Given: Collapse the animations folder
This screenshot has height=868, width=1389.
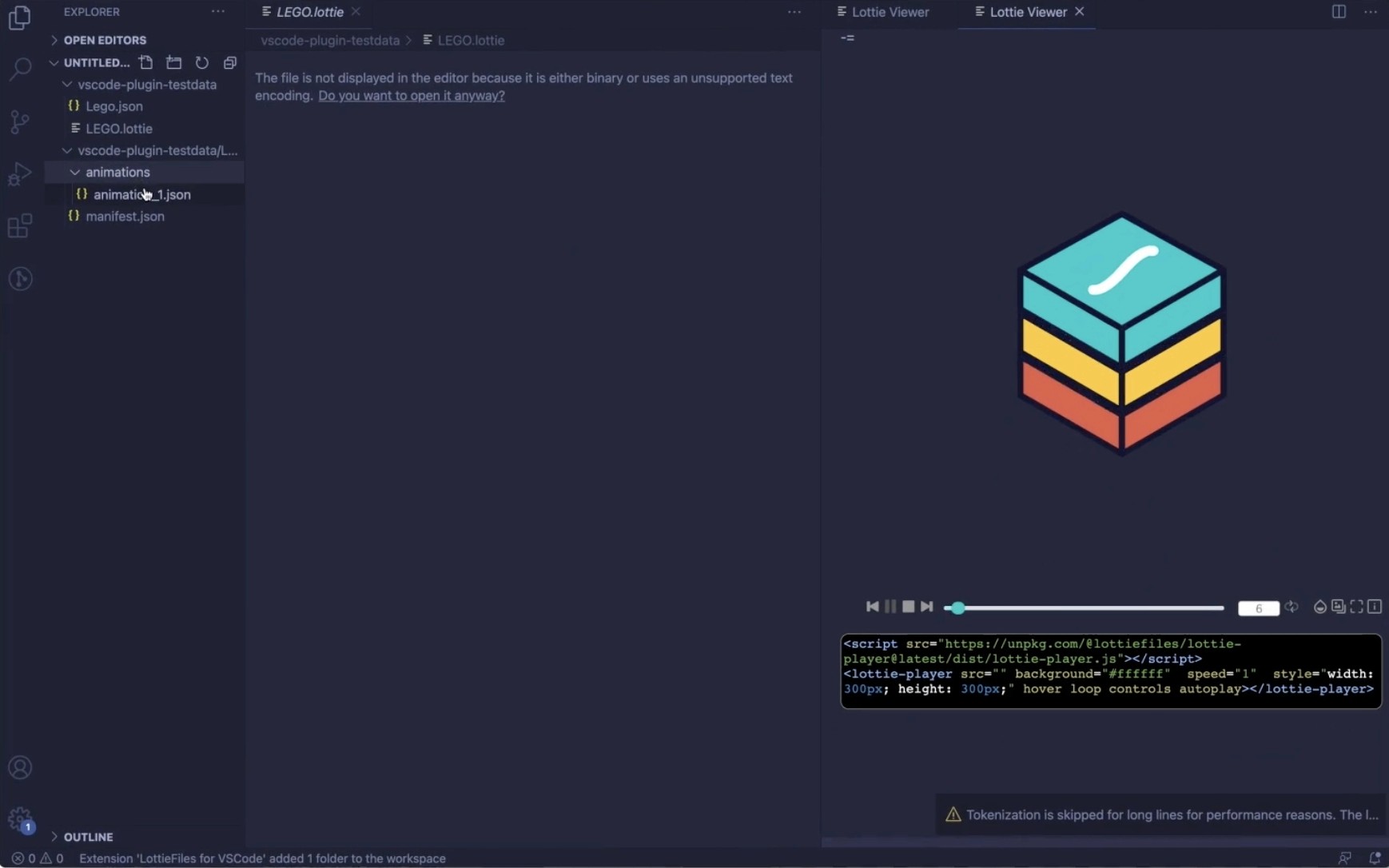Looking at the screenshot, I should [75, 172].
